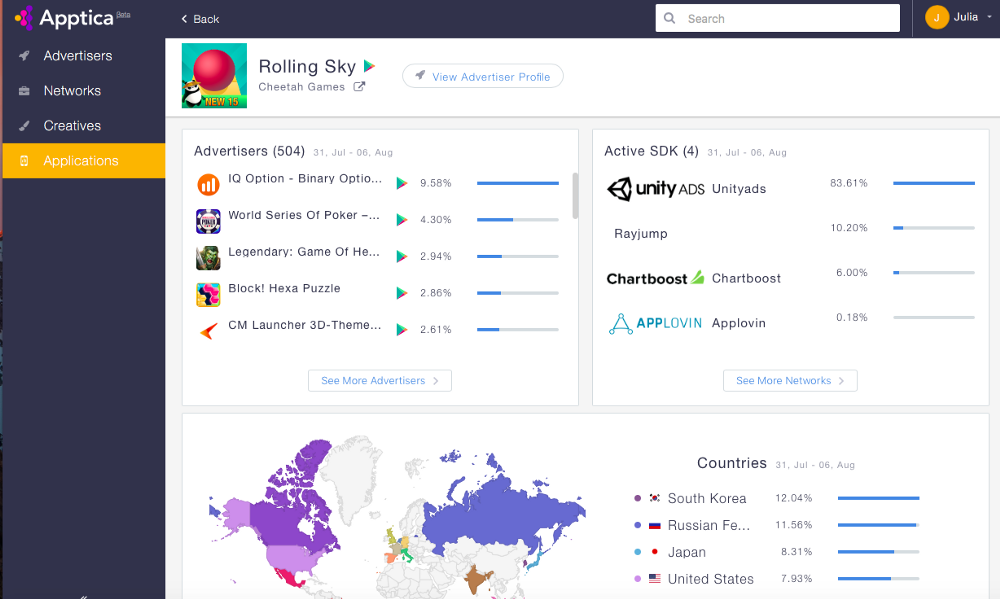Click the Russian flag icon

click(x=654, y=525)
